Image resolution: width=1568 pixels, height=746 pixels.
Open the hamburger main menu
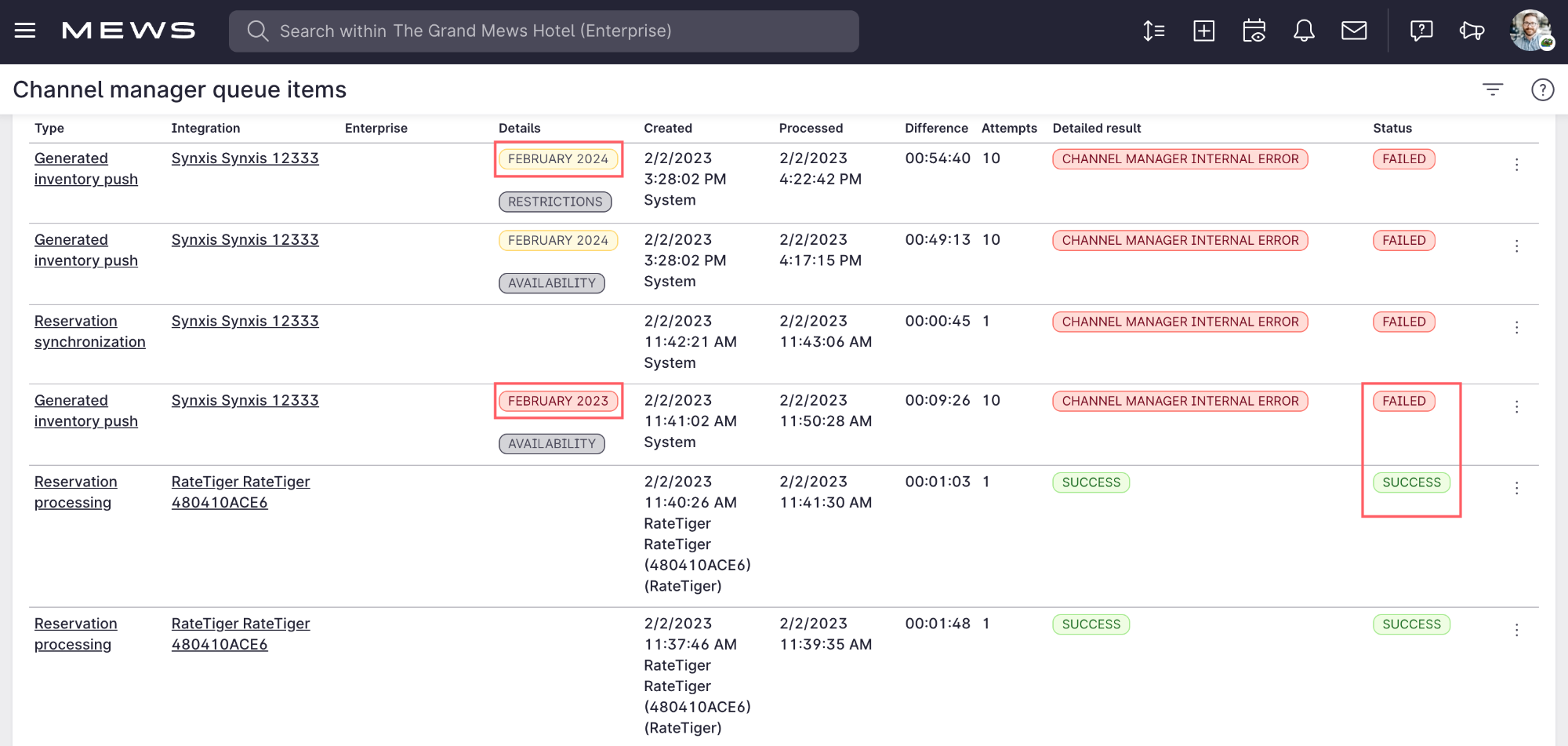(25, 31)
